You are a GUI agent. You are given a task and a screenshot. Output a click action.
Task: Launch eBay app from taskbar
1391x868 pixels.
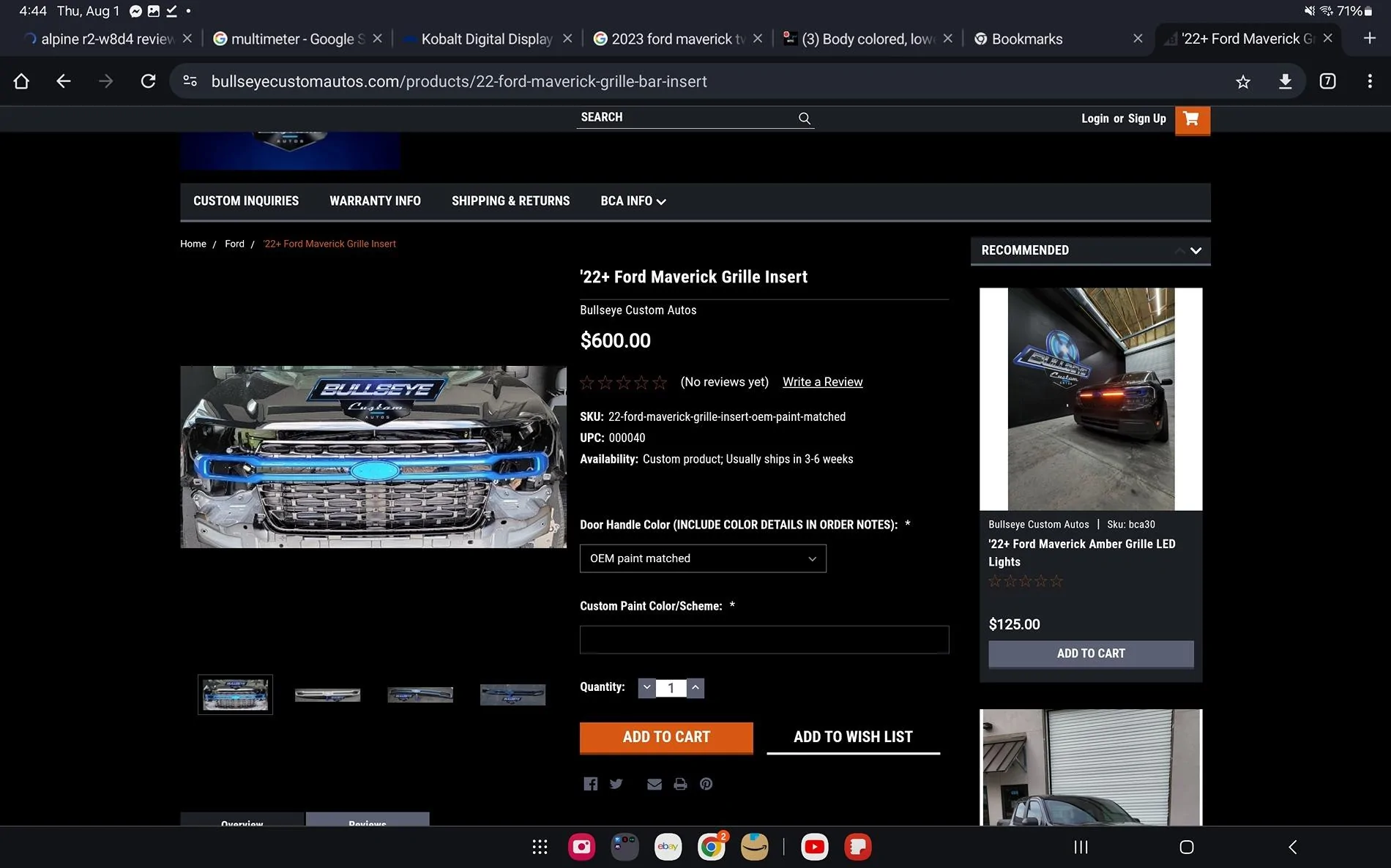[668, 847]
